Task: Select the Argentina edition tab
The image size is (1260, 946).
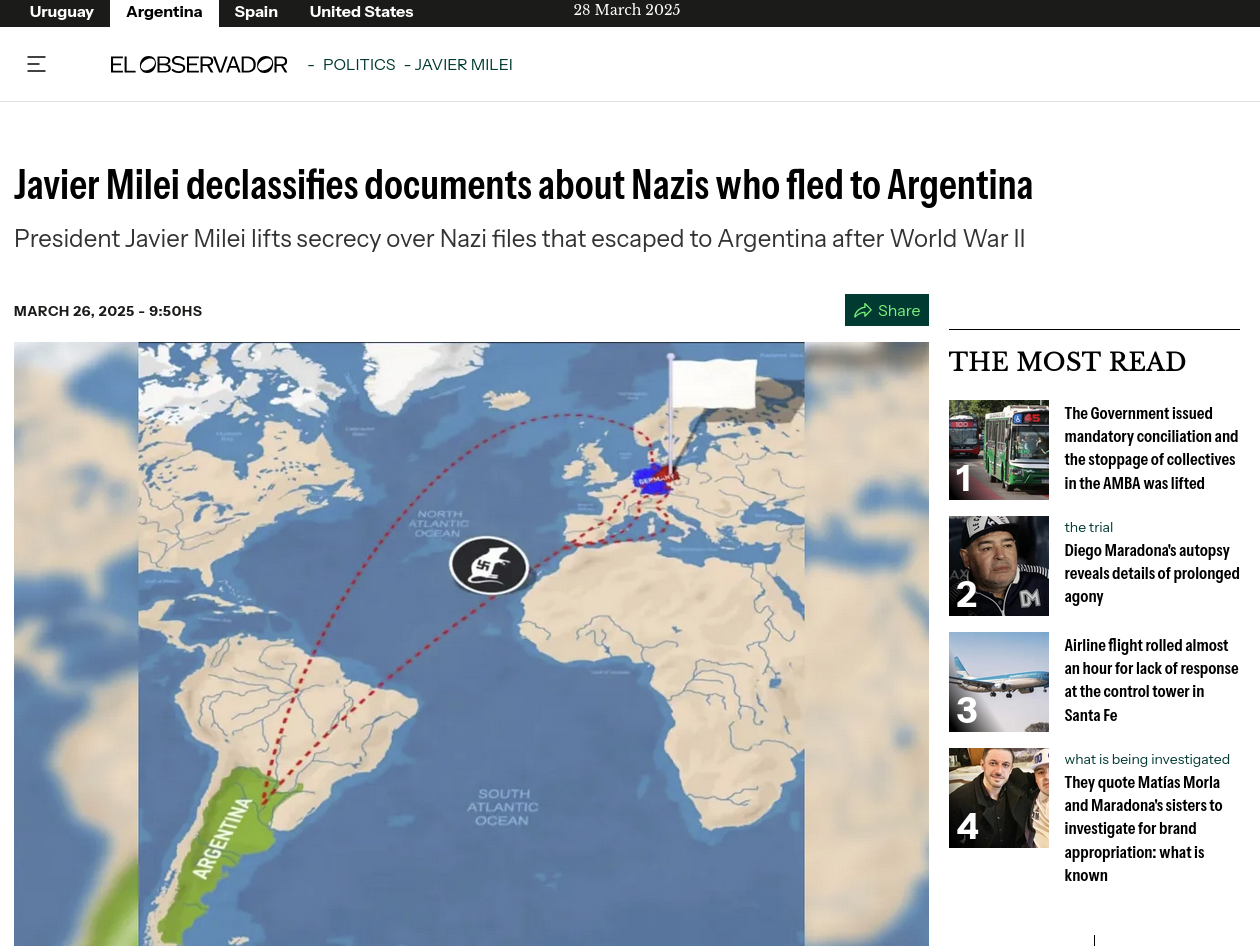Action: (x=164, y=13)
